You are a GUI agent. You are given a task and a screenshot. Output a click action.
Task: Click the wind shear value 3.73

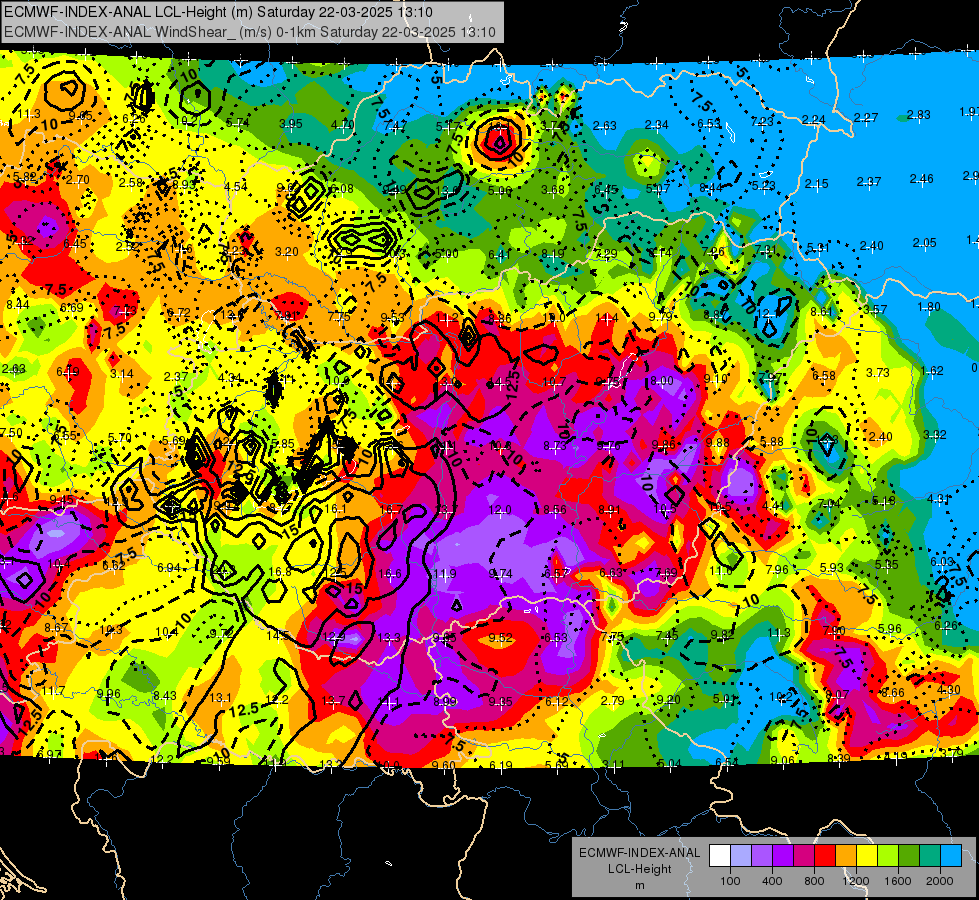pyautogui.click(x=878, y=372)
